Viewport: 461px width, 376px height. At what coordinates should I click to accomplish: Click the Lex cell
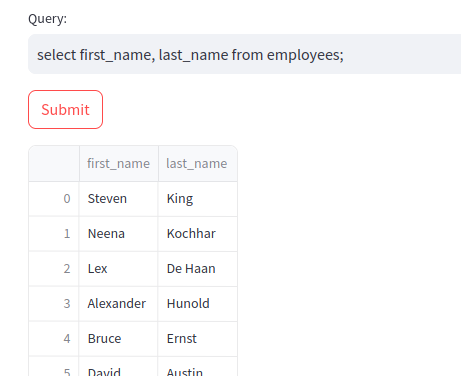[x=119, y=269]
